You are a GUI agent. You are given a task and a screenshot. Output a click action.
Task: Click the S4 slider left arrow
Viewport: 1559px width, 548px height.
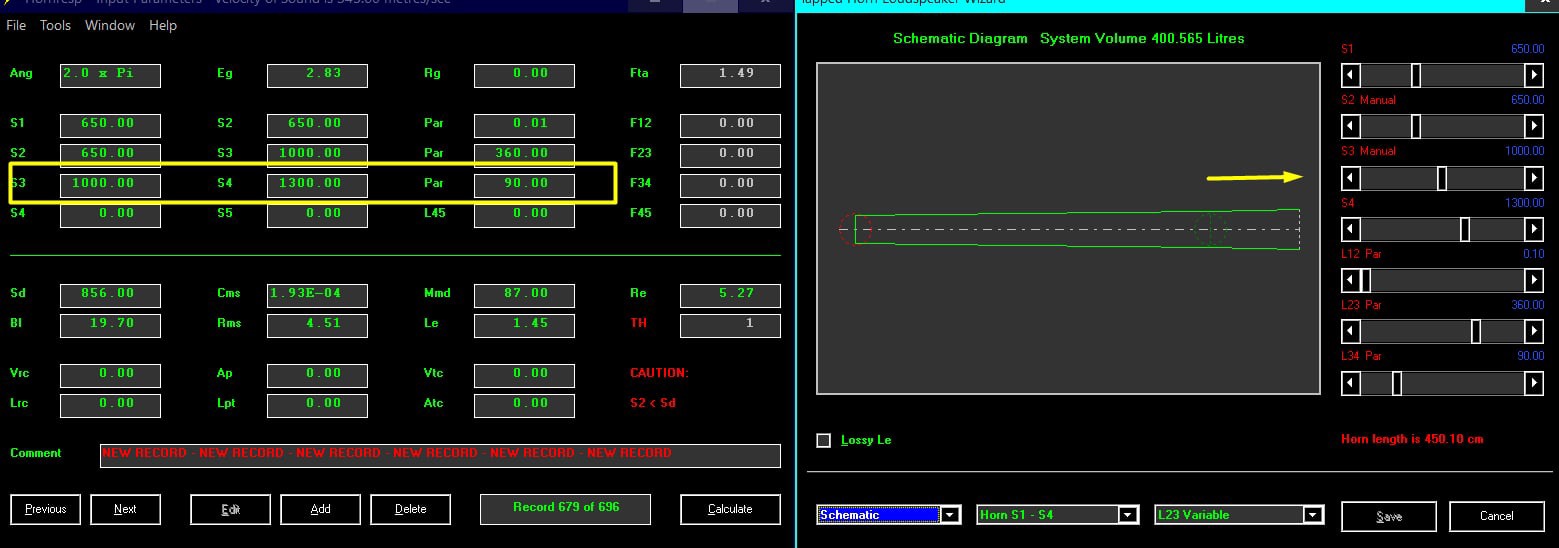pyautogui.click(x=1351, y=229)
